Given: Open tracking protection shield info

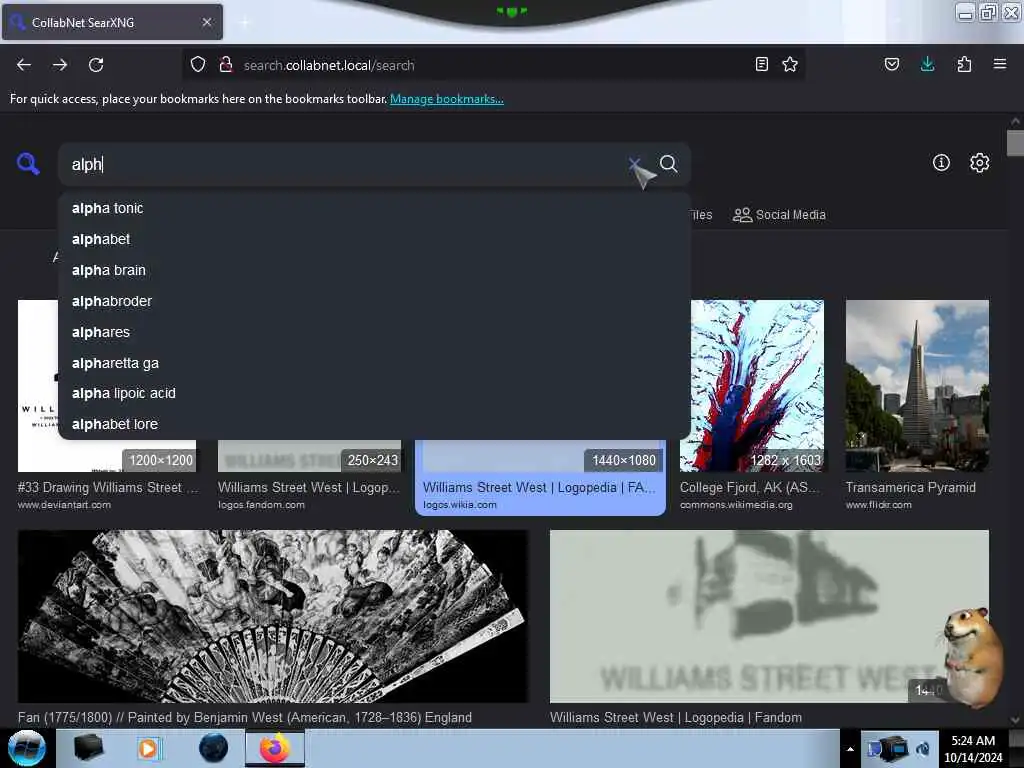Looking at the screenshot, I should coord(198,64).
